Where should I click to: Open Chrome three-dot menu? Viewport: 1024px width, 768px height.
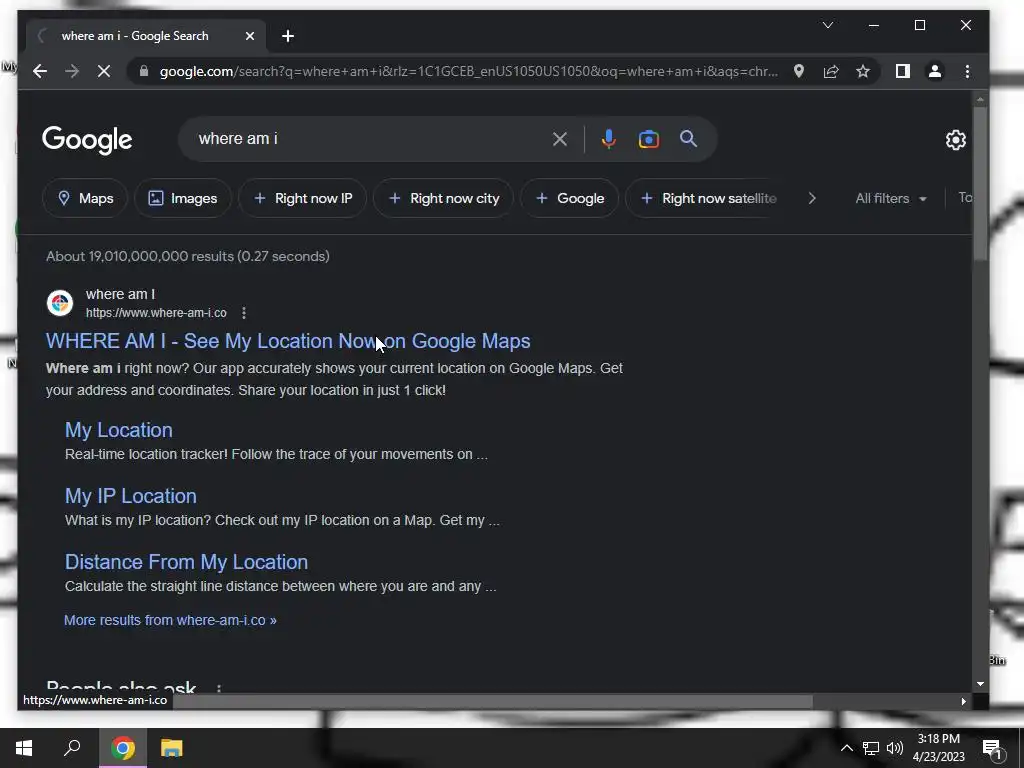[967, 71]
